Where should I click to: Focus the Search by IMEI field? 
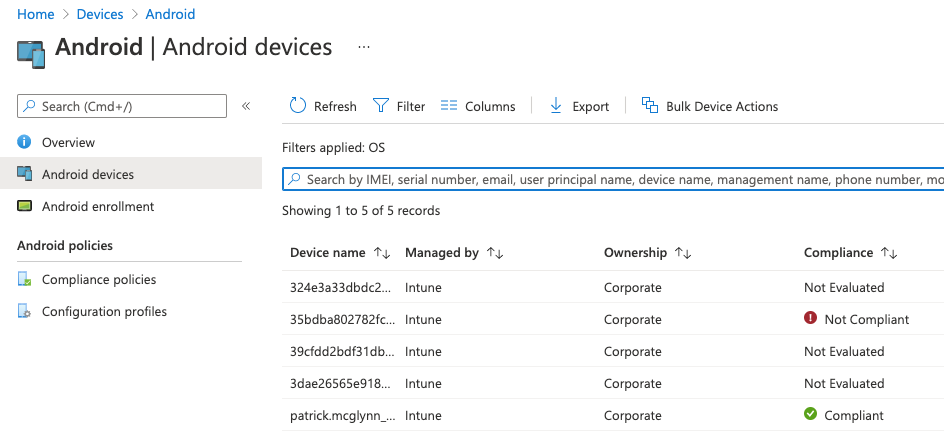(613, 179)
